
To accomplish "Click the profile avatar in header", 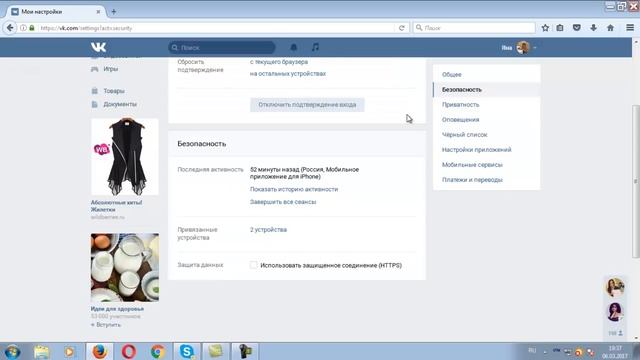I will coord(523,48).
